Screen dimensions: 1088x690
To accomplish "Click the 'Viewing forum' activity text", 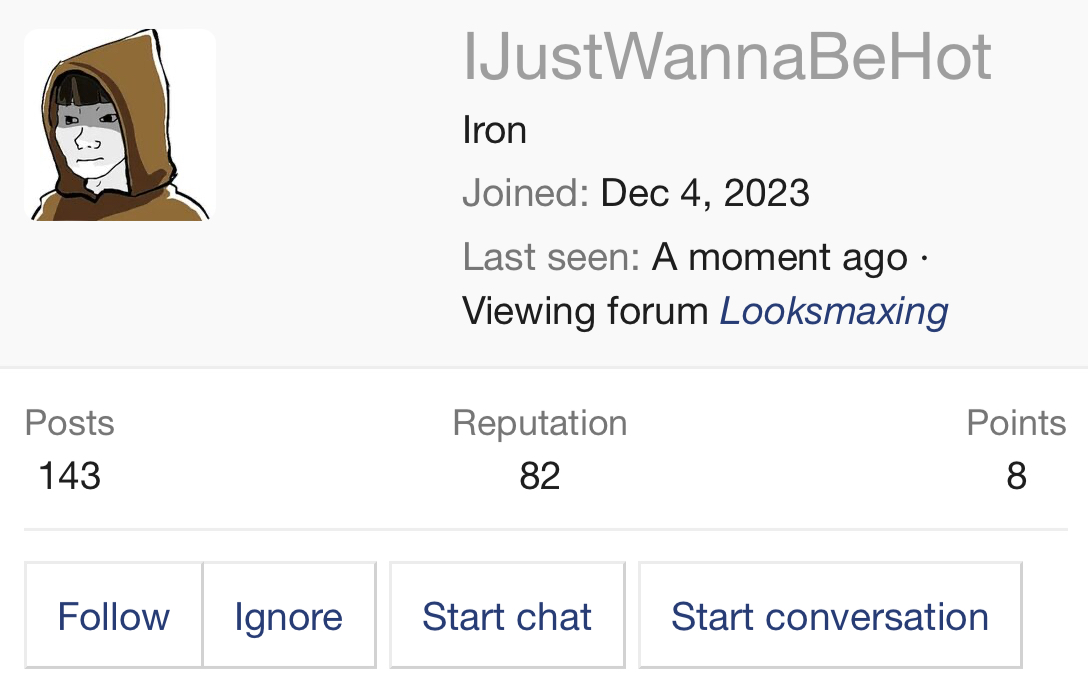I will 586,311.
